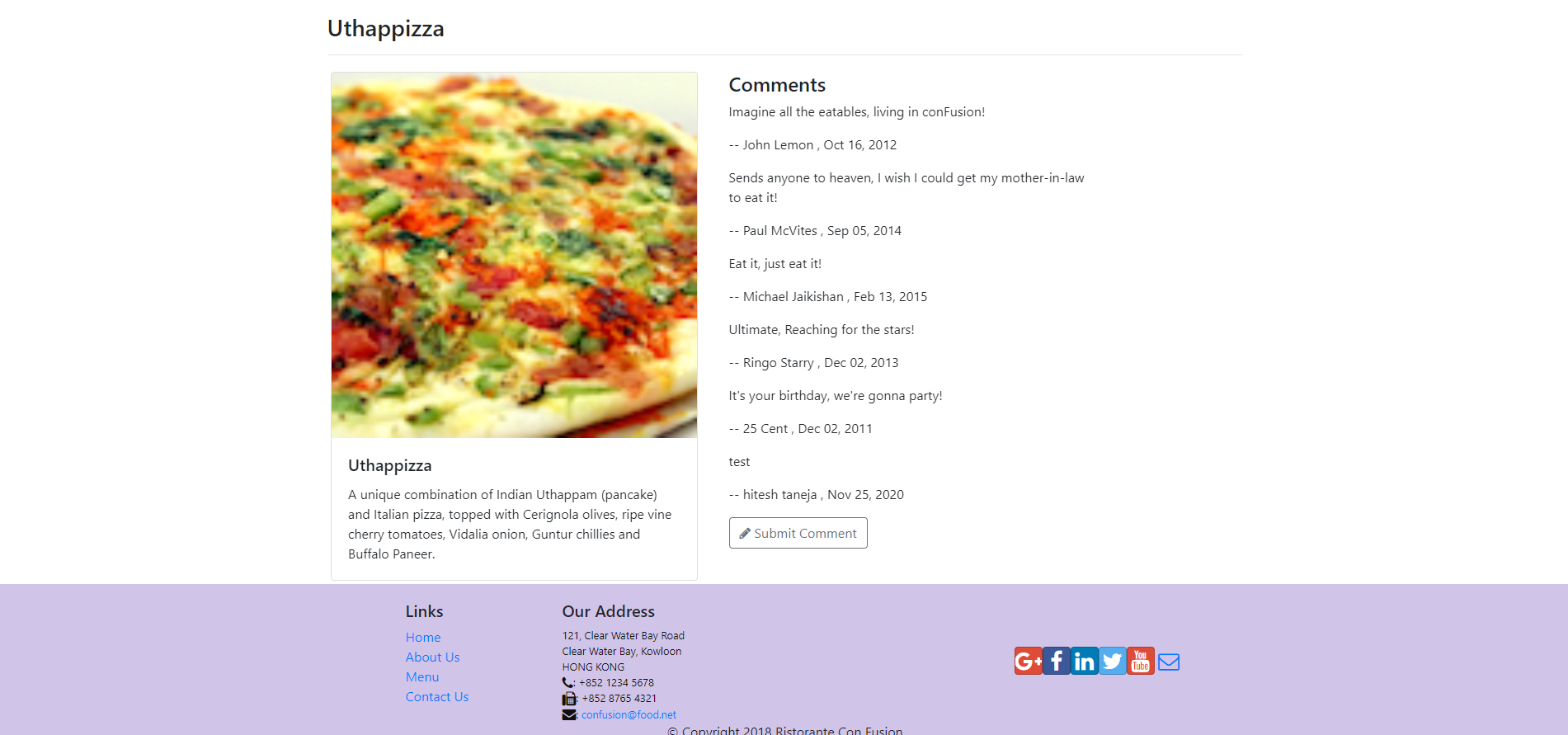Click the fax icon beside +852 8765 4321

[569, 699]
